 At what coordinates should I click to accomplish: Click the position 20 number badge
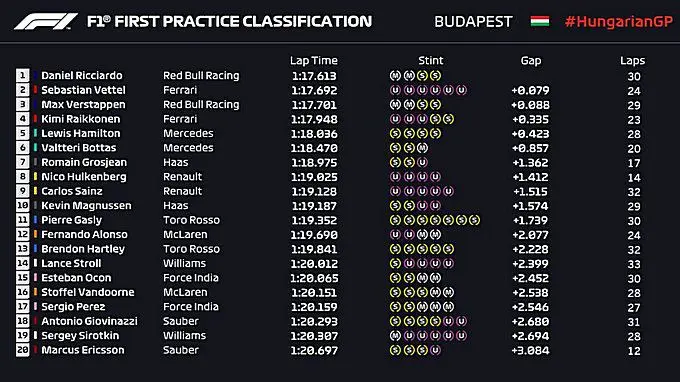coord(23,350)
